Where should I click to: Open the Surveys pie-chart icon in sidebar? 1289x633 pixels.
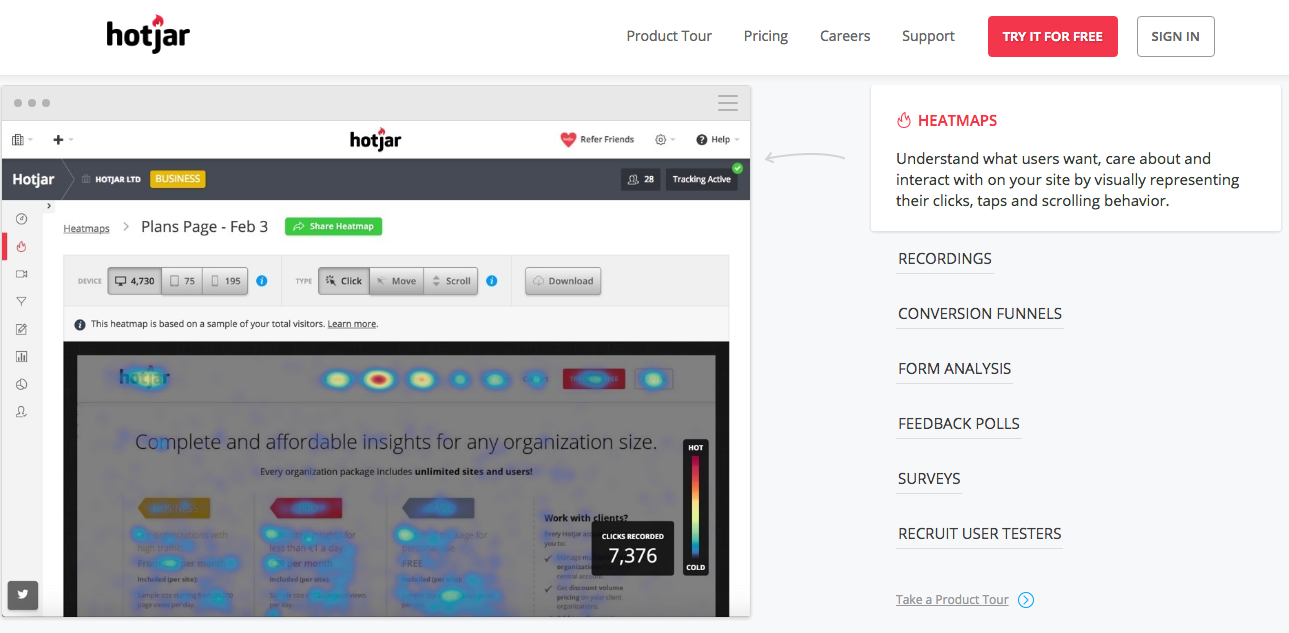coord(21,384)
